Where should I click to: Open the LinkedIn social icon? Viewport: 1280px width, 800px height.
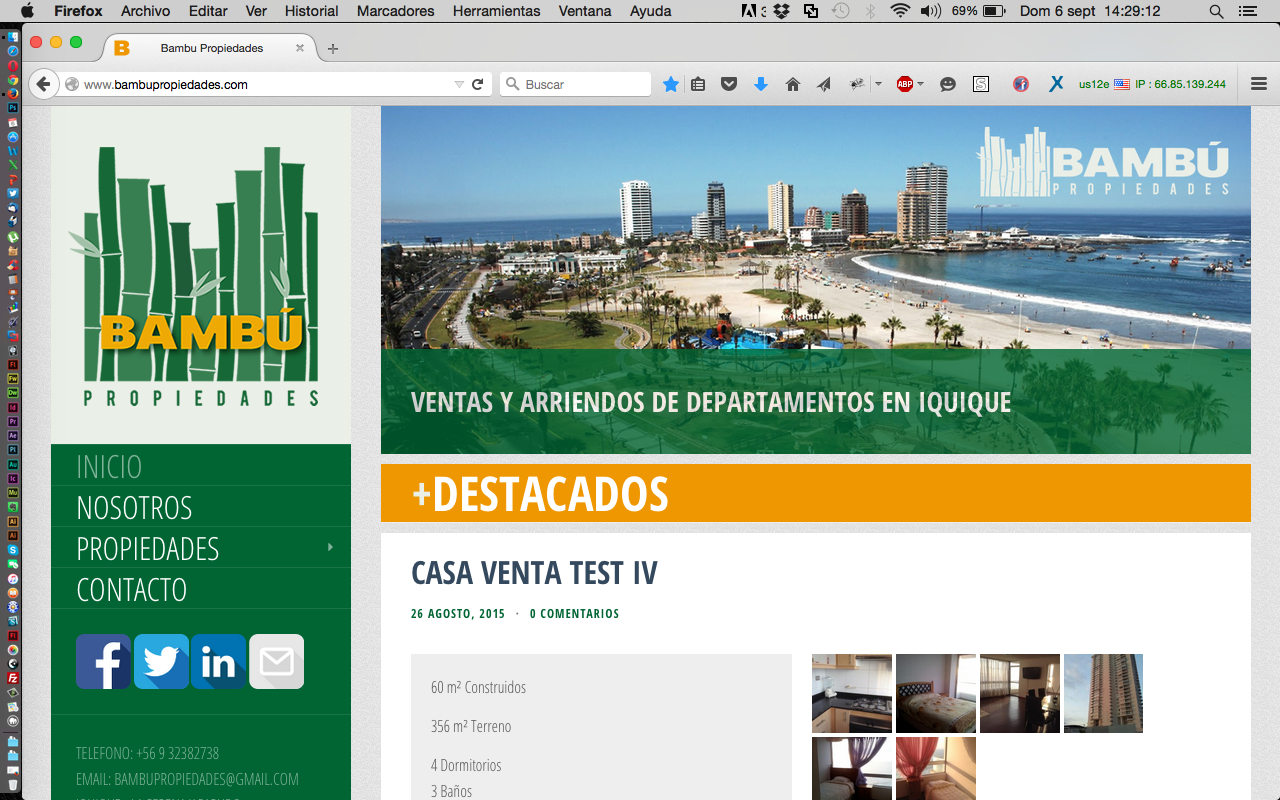point(218,661)
